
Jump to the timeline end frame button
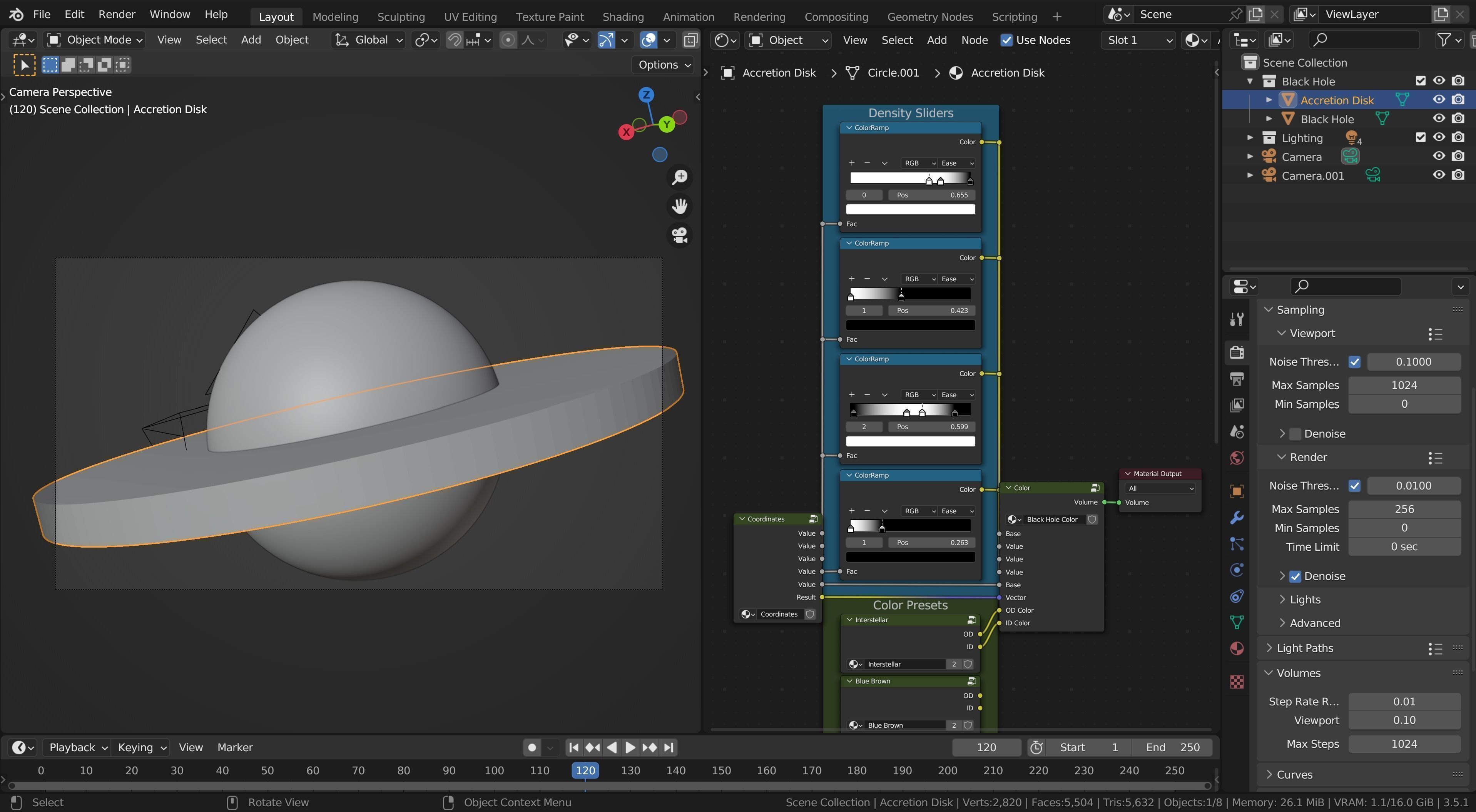pyautogui.click(x=669, y=747)
